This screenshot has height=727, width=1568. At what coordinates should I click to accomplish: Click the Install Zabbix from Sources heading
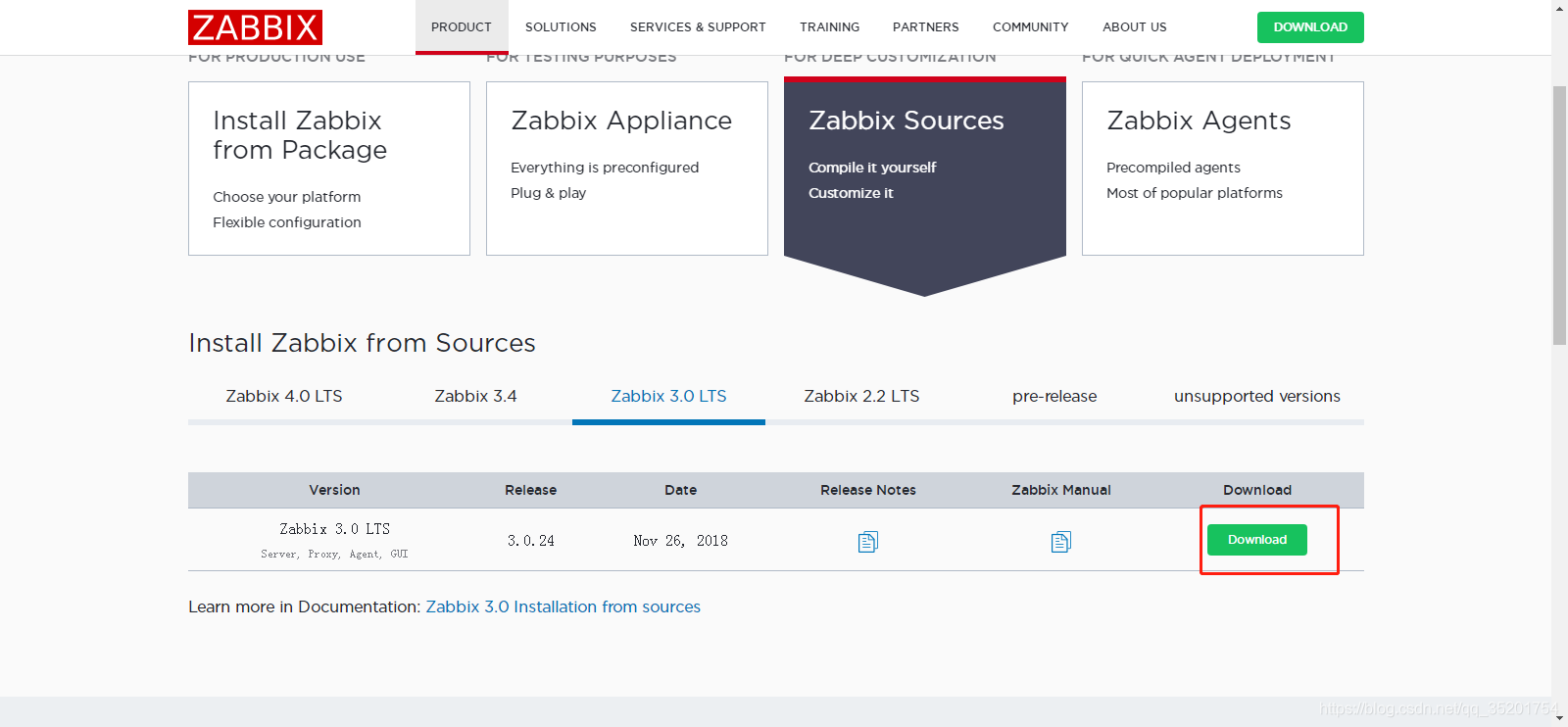362,343
